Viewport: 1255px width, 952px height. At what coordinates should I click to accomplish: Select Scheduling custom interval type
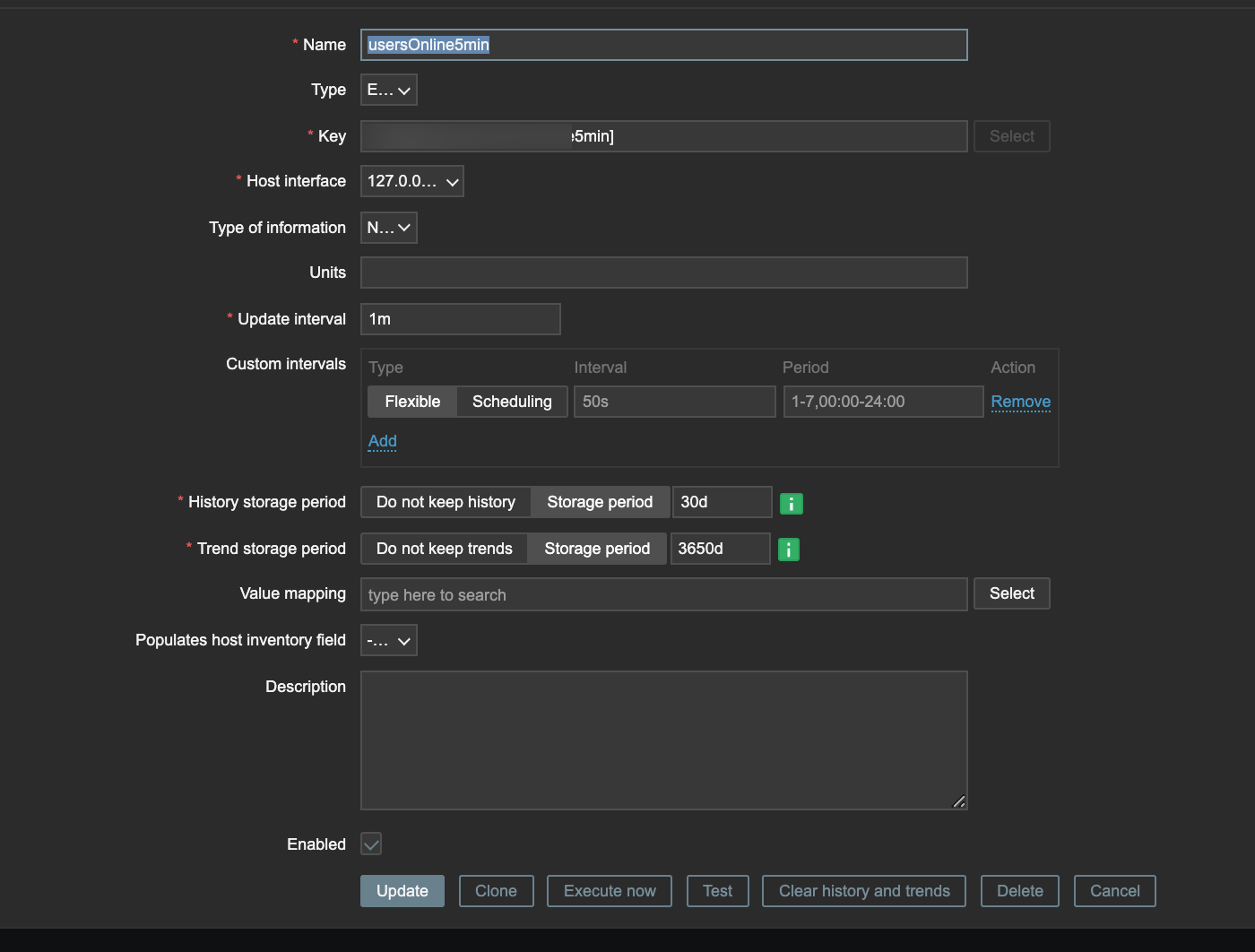tap(512, 402)
